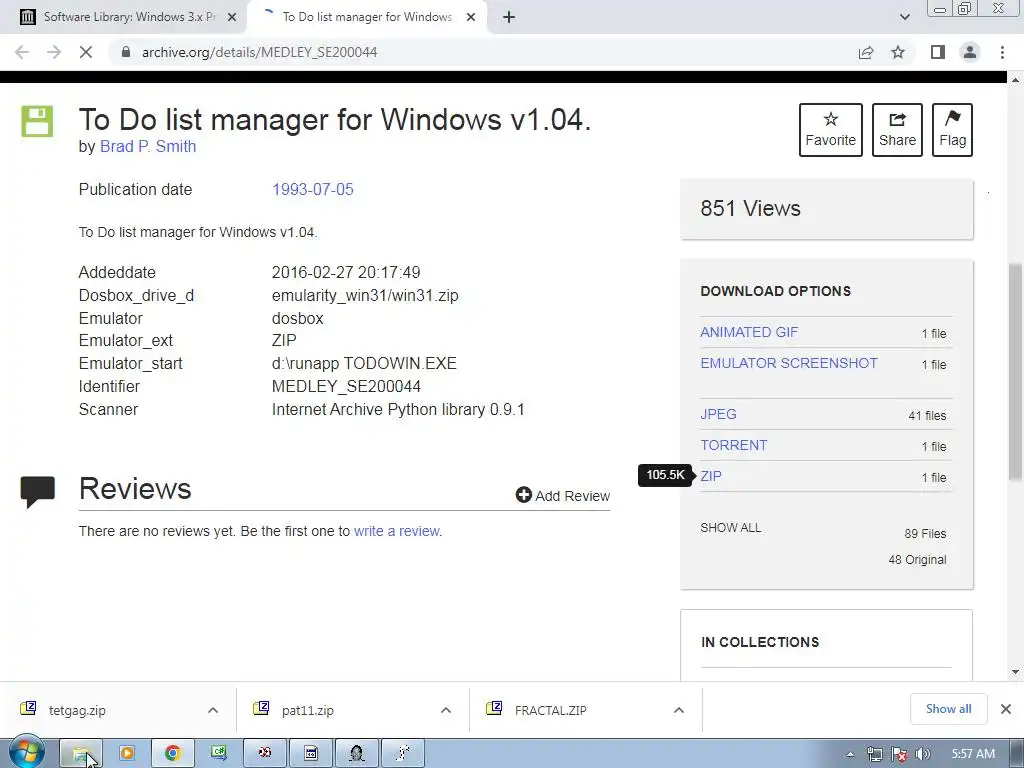The height and width of the screenshot is (768, 1024).
Task: Open the Chrome profile avatar
Action: (970, 52)
